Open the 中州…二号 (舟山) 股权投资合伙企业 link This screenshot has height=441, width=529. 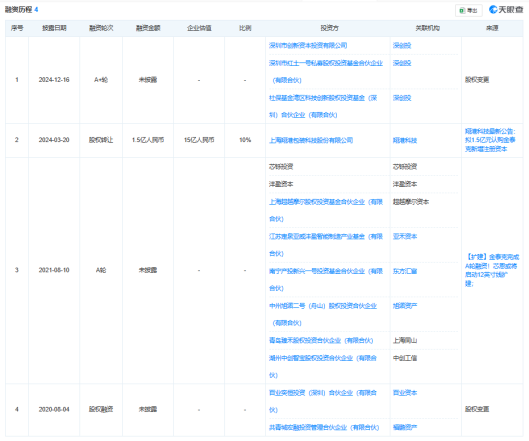pos(323,314)
